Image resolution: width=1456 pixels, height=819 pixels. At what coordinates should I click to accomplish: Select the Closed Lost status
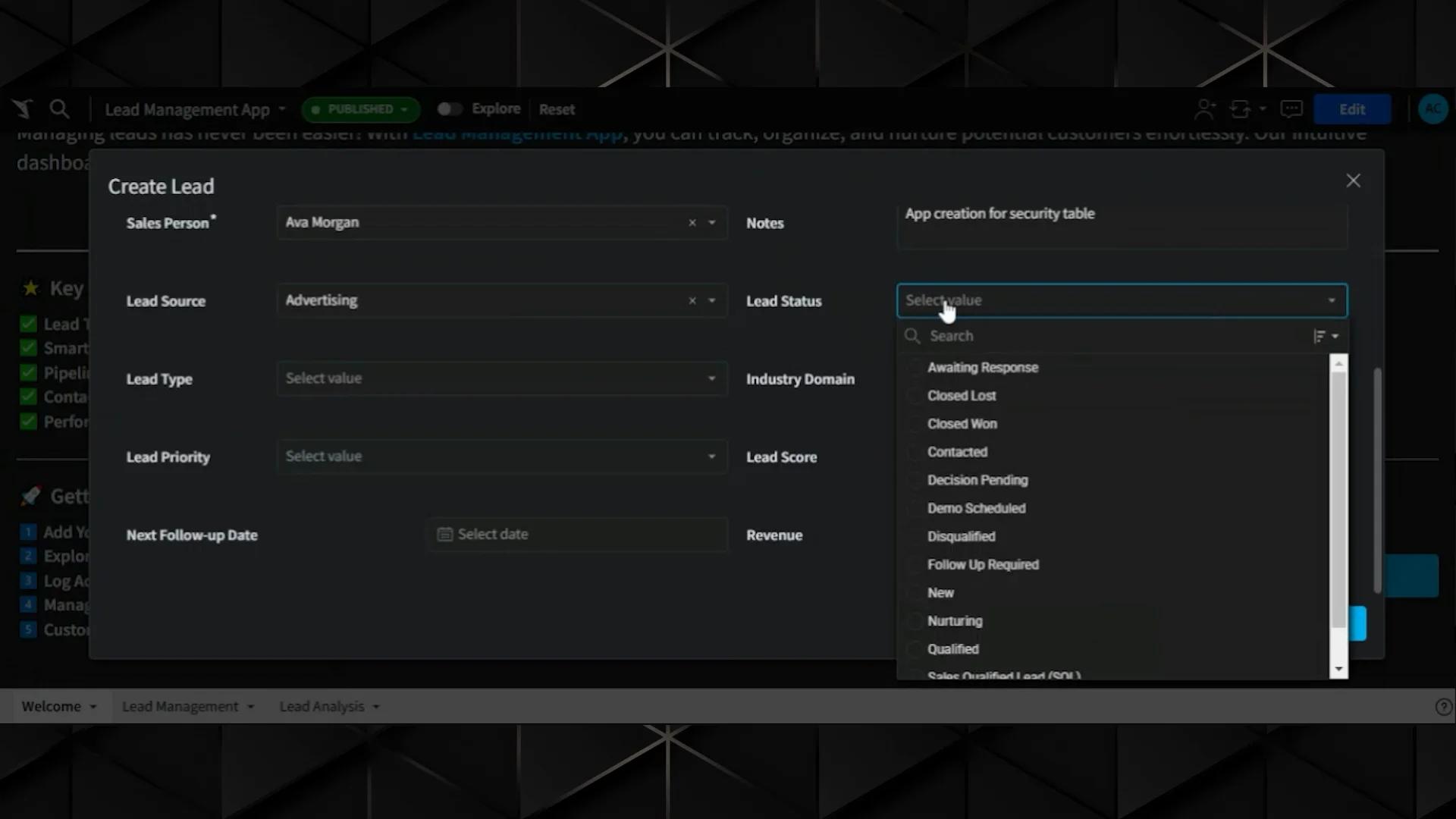[961, 396]
